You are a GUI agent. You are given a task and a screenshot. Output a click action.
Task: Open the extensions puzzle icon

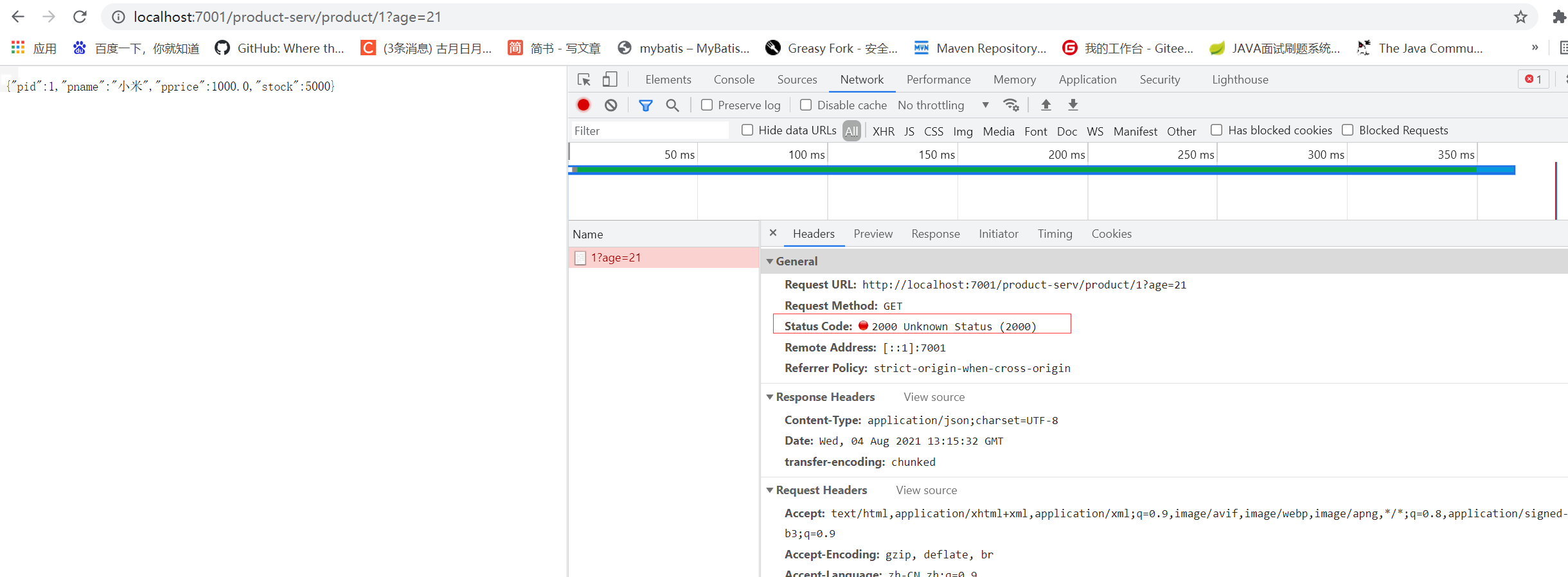click(x=1559, y=17)
